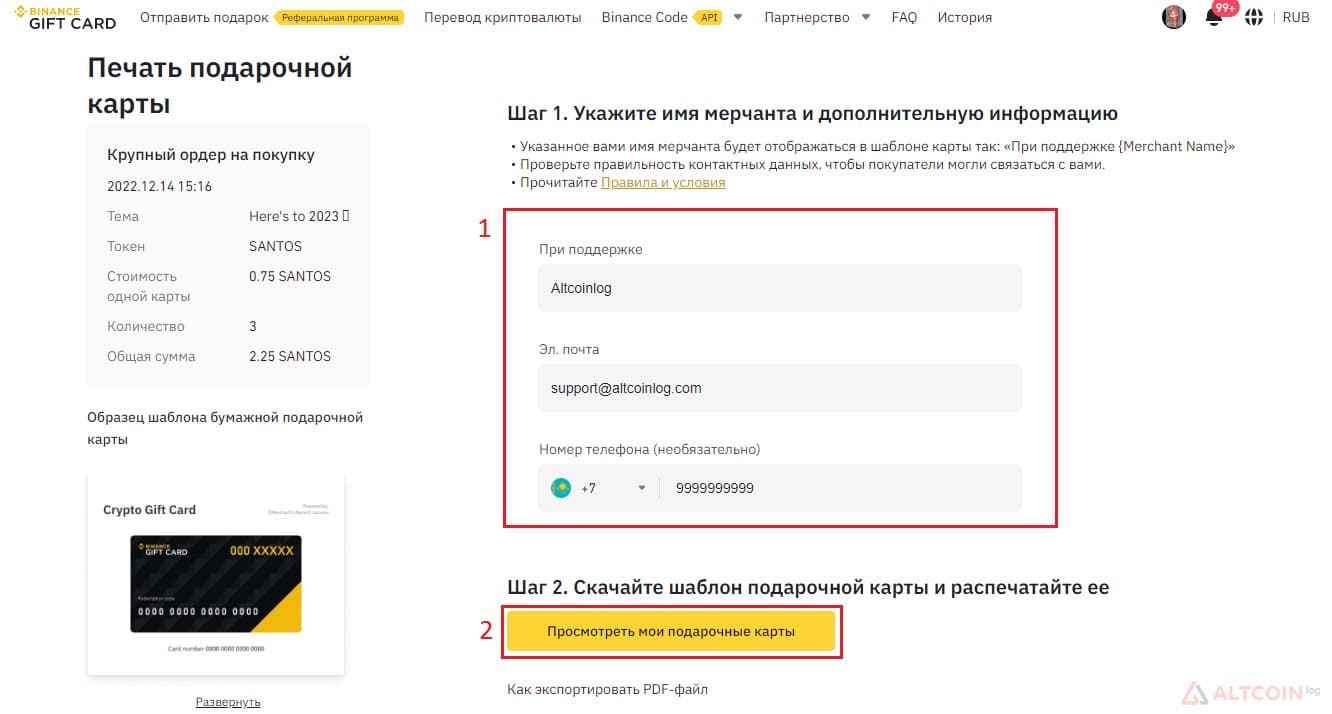Click the Crypto Gift Card template preview
Screen dimensions: 1332x714
coord(216,573)
